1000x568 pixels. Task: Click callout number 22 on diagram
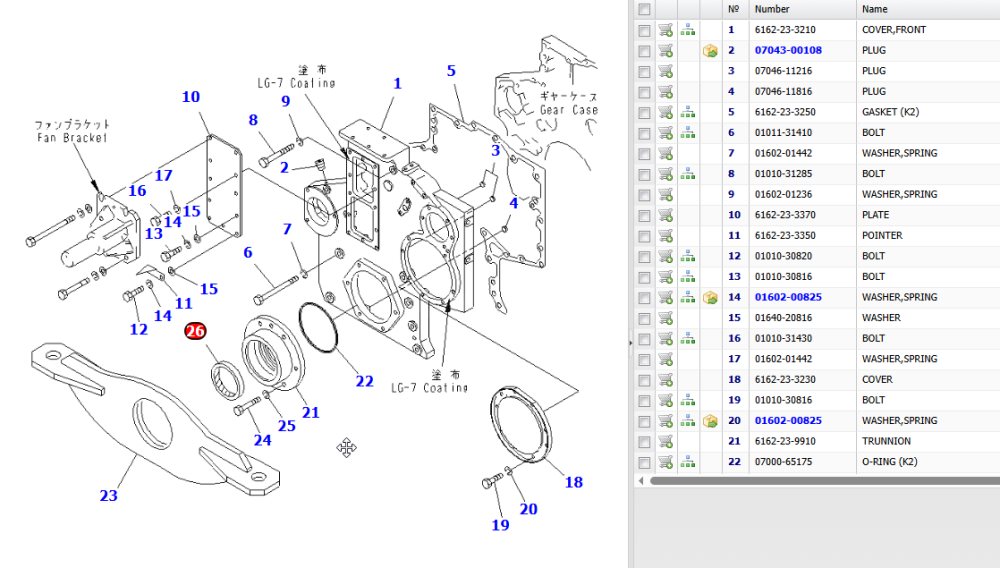[364, 381]
